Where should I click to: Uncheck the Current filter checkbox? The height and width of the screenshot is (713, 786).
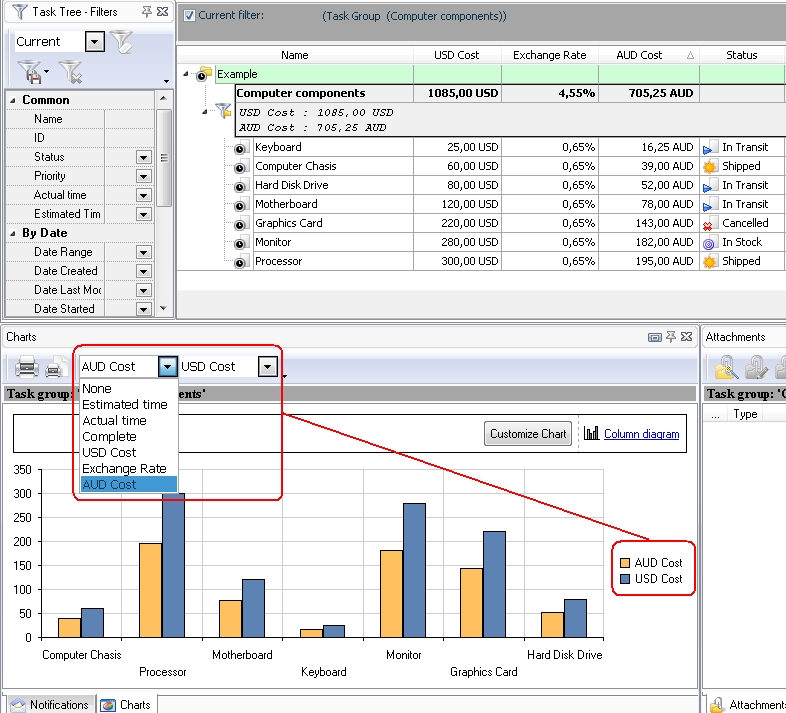coord(190,16)
